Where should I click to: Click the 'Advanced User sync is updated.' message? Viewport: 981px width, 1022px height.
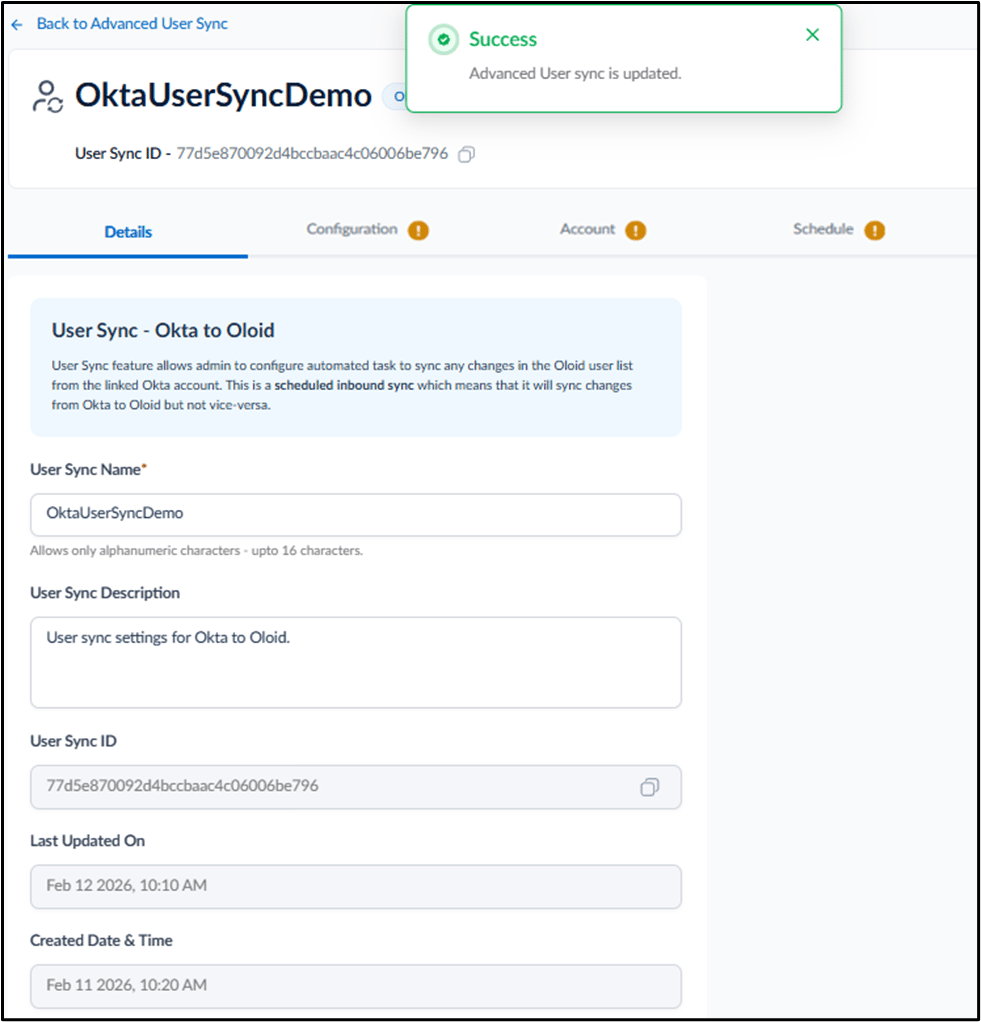575,74
